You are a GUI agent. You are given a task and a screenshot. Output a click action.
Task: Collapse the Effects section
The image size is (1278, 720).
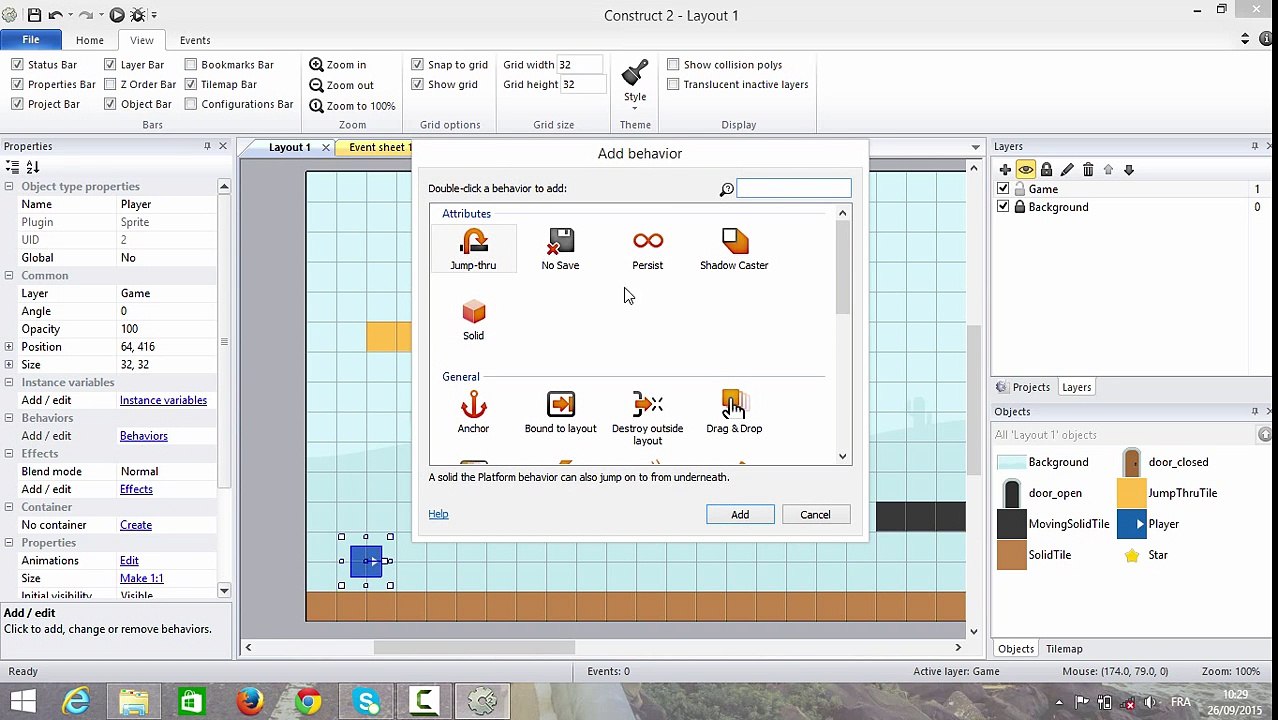click(x=9, y=454)
